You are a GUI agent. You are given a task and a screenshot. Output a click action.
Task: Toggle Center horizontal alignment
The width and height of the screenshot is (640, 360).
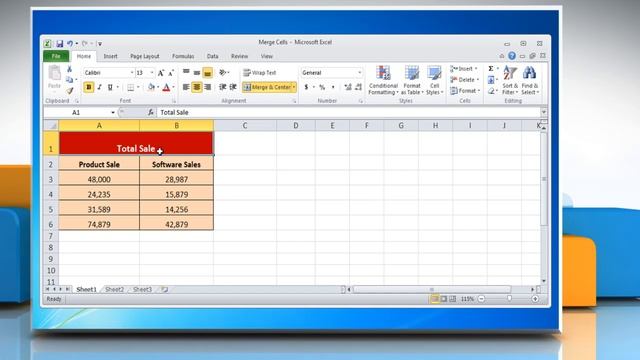click(197, 87)
